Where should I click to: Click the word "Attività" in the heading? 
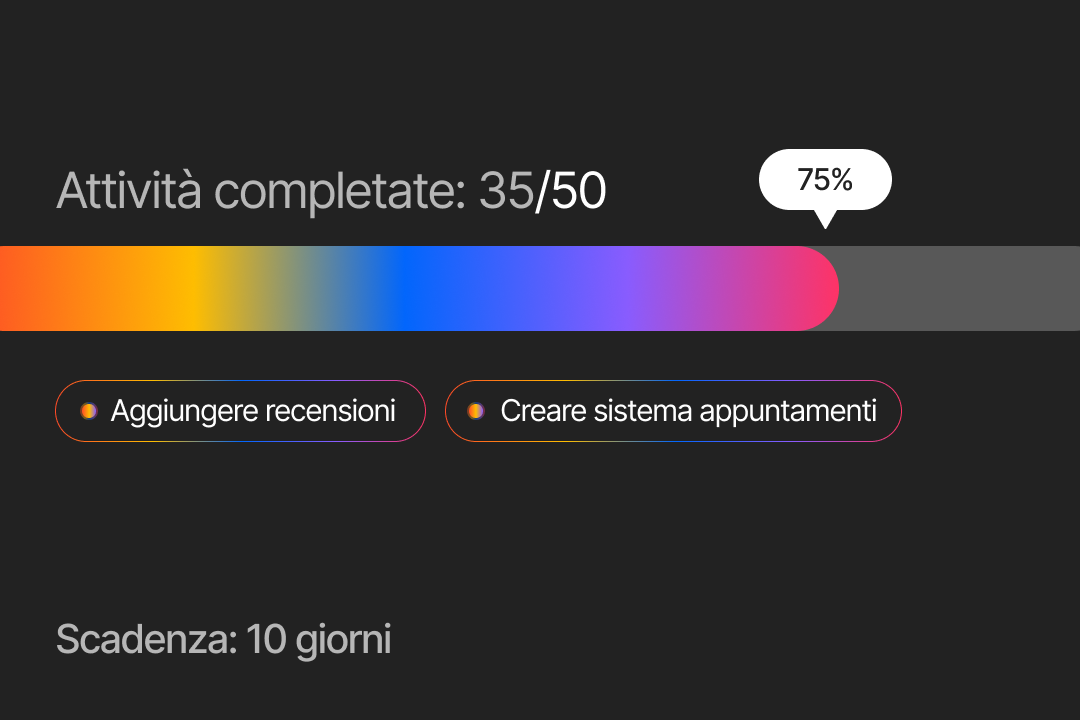[x=131, y=190]
